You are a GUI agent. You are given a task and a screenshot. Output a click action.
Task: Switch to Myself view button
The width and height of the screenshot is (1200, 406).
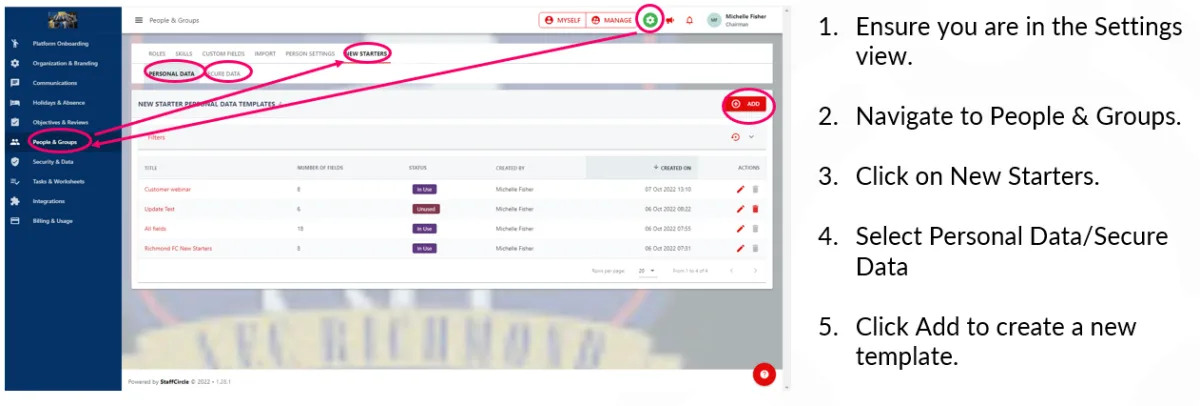[x=563, y=20]
